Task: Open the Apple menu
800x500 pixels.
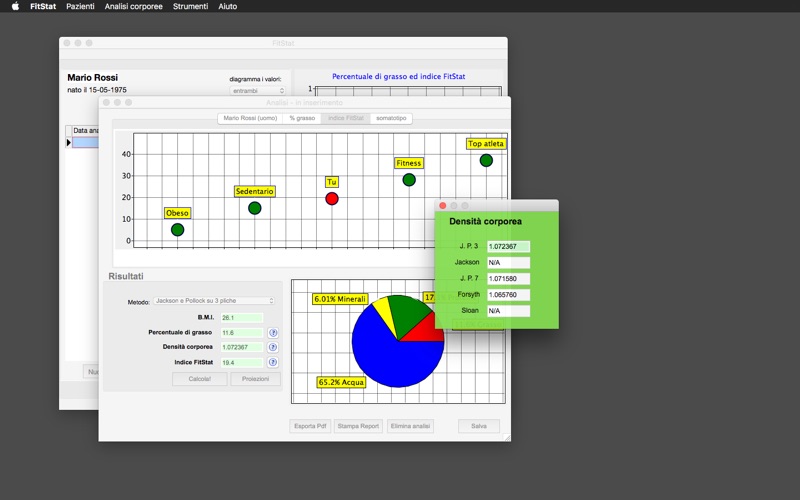Action: coord(15,6)
